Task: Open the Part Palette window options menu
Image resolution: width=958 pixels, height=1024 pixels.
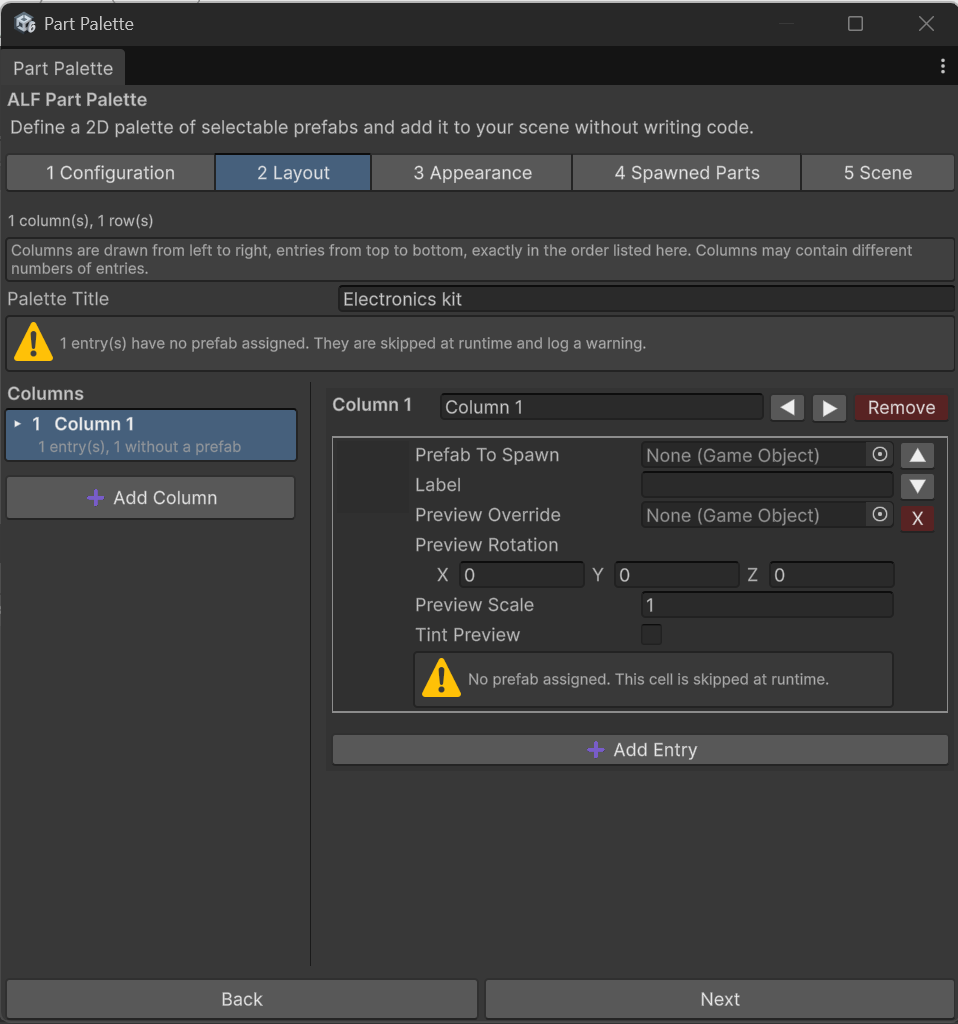Action: click(942, 67)
